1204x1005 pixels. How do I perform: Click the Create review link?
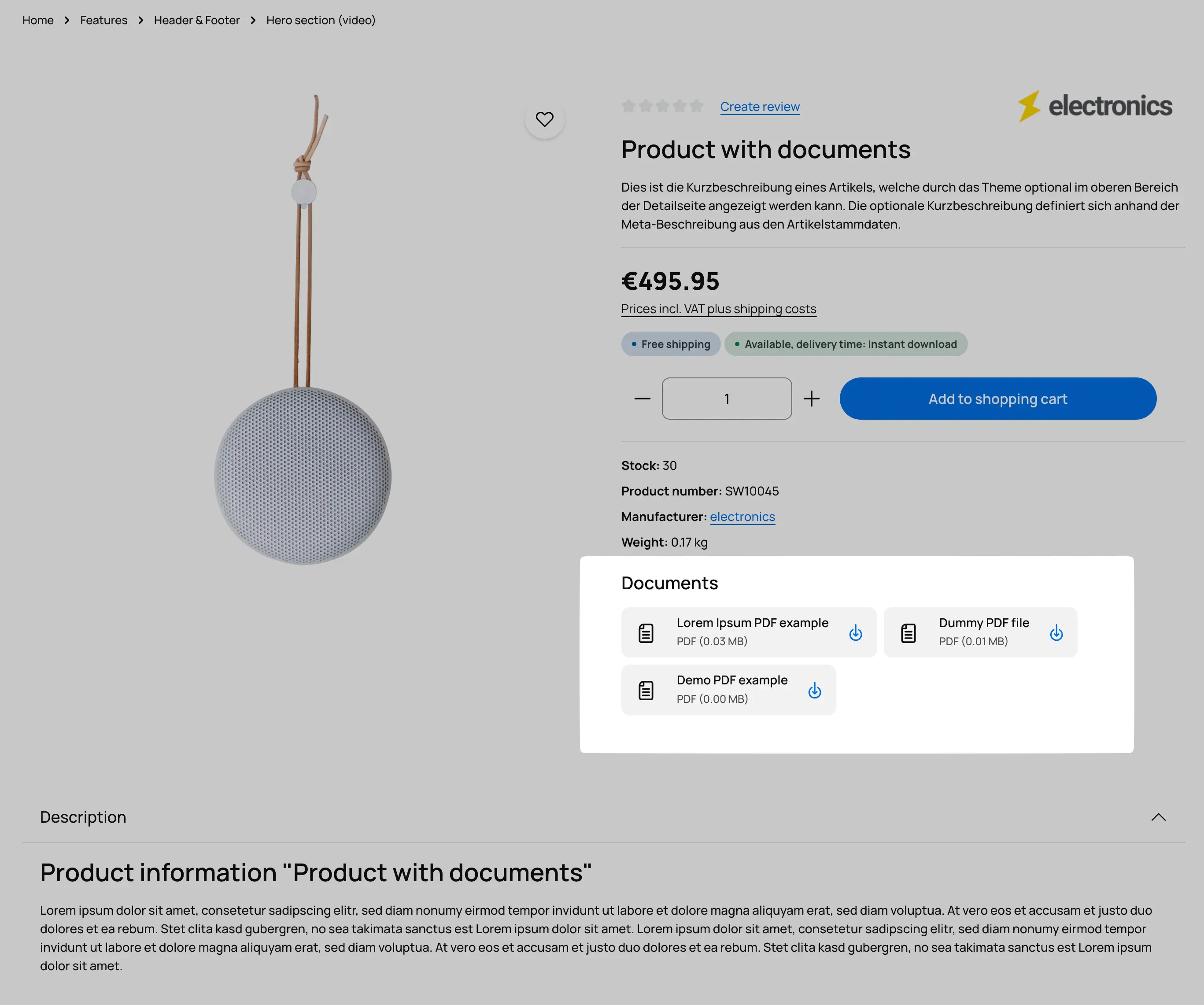(760, 107)
